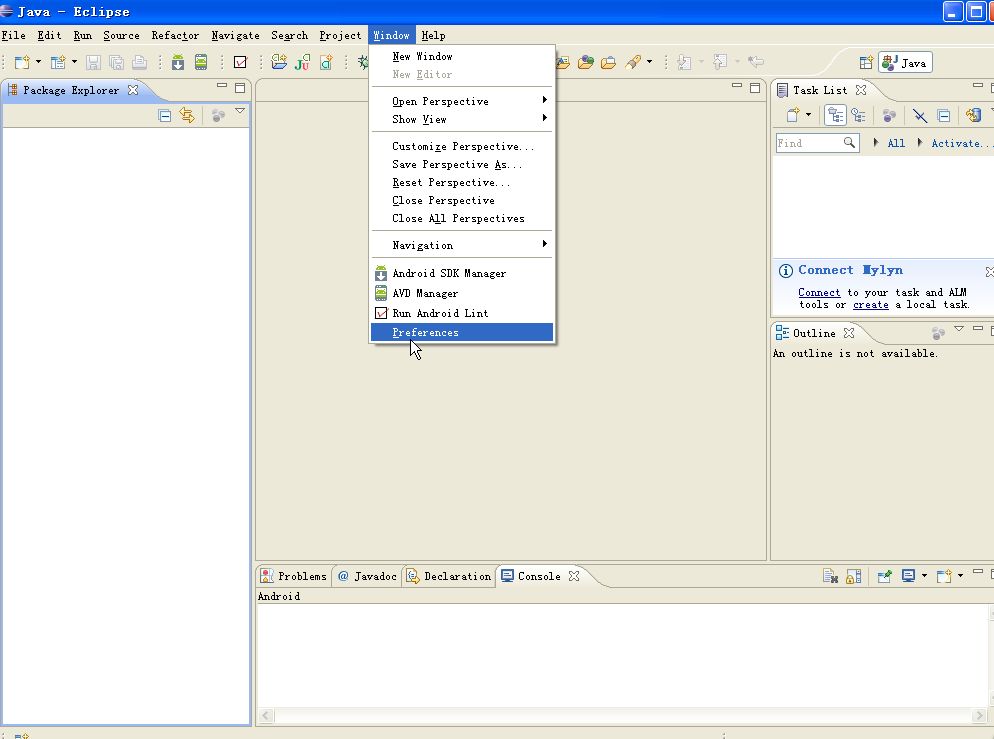Click the Open Task toolbar icon

609,62
